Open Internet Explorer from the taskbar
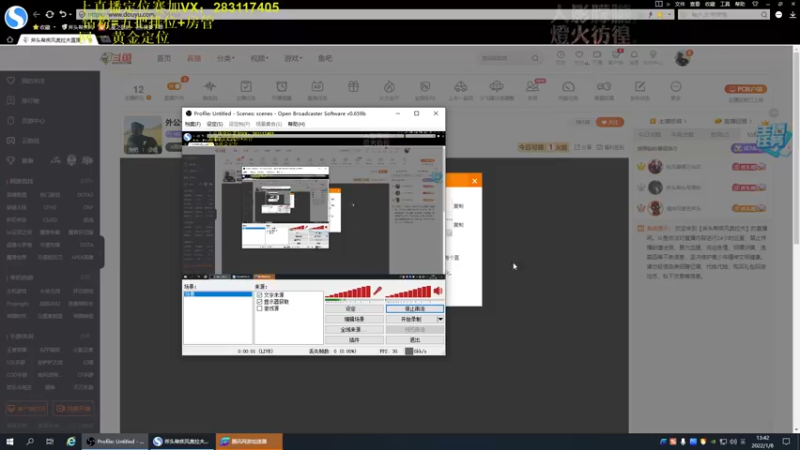Image resolution: width=800 pixels, height=450 pixels. [71, 441]
